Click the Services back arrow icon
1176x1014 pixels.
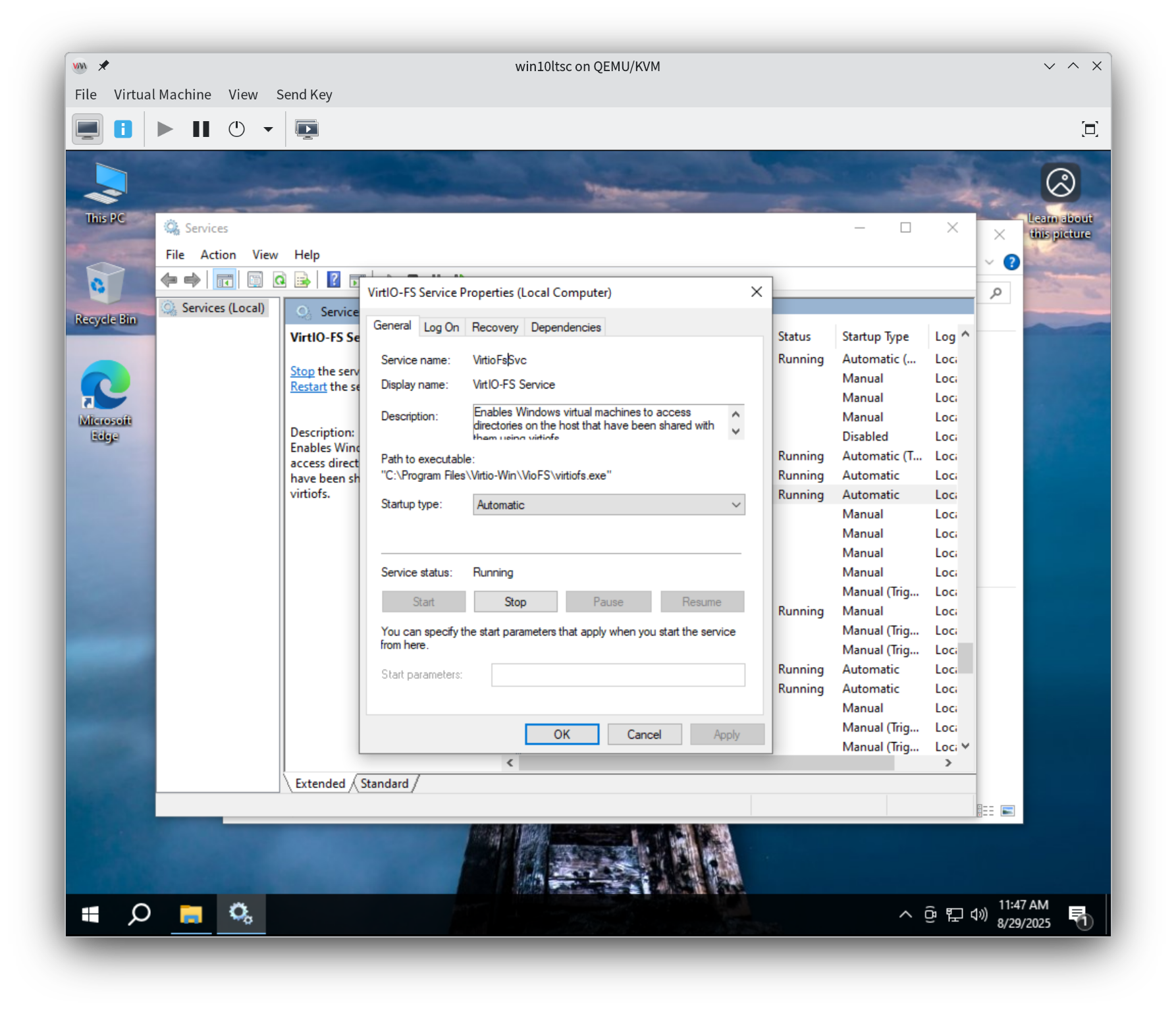click(169, 280)
